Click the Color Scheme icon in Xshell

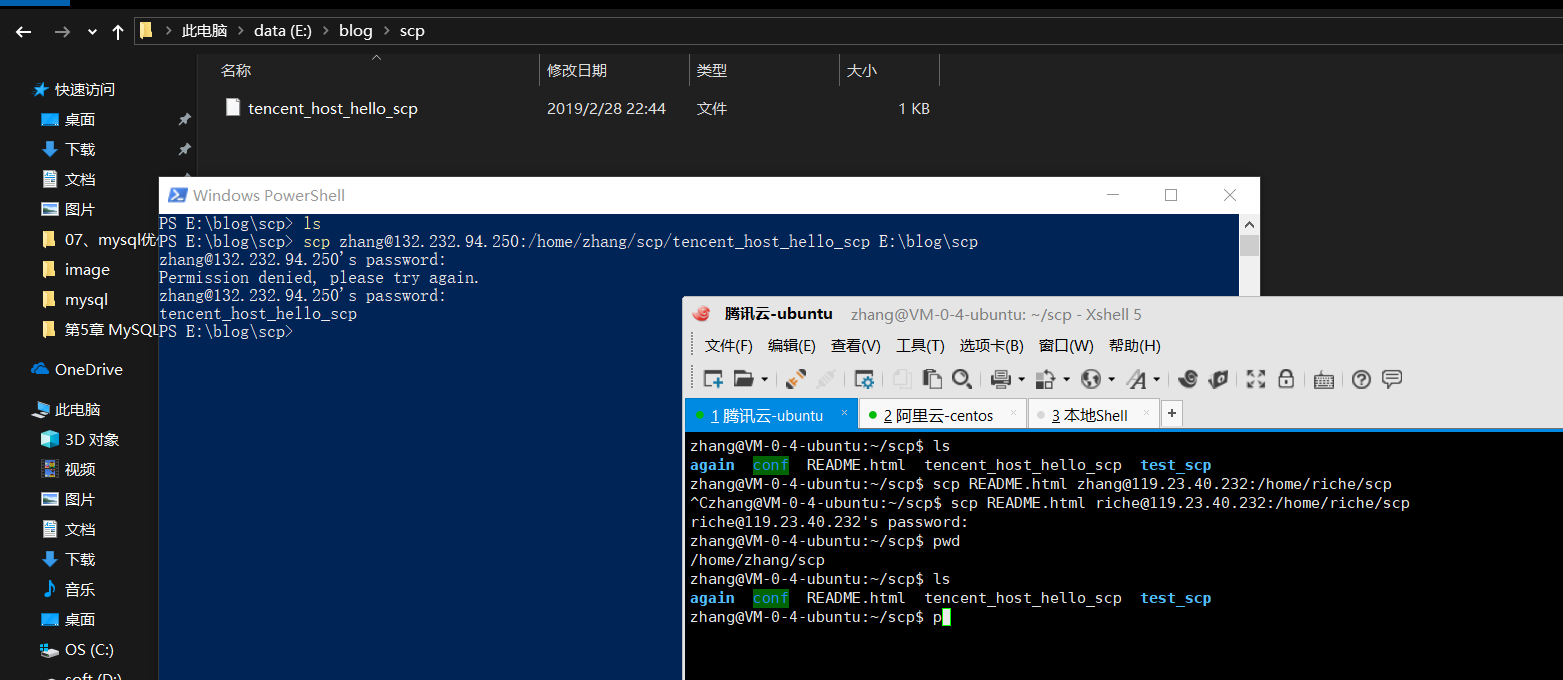(1045, 379)
